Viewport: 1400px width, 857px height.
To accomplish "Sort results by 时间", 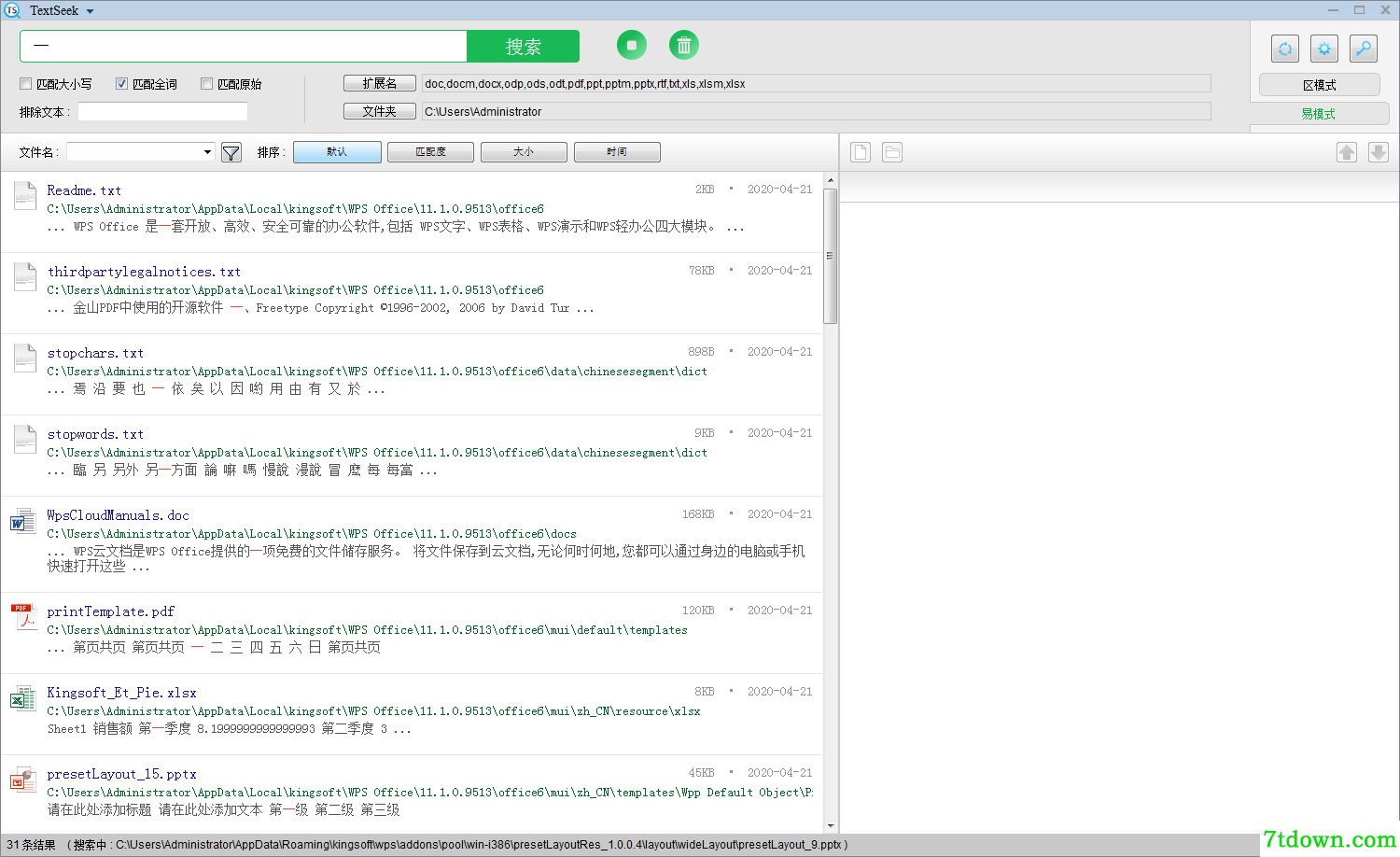I will [617, 152].
